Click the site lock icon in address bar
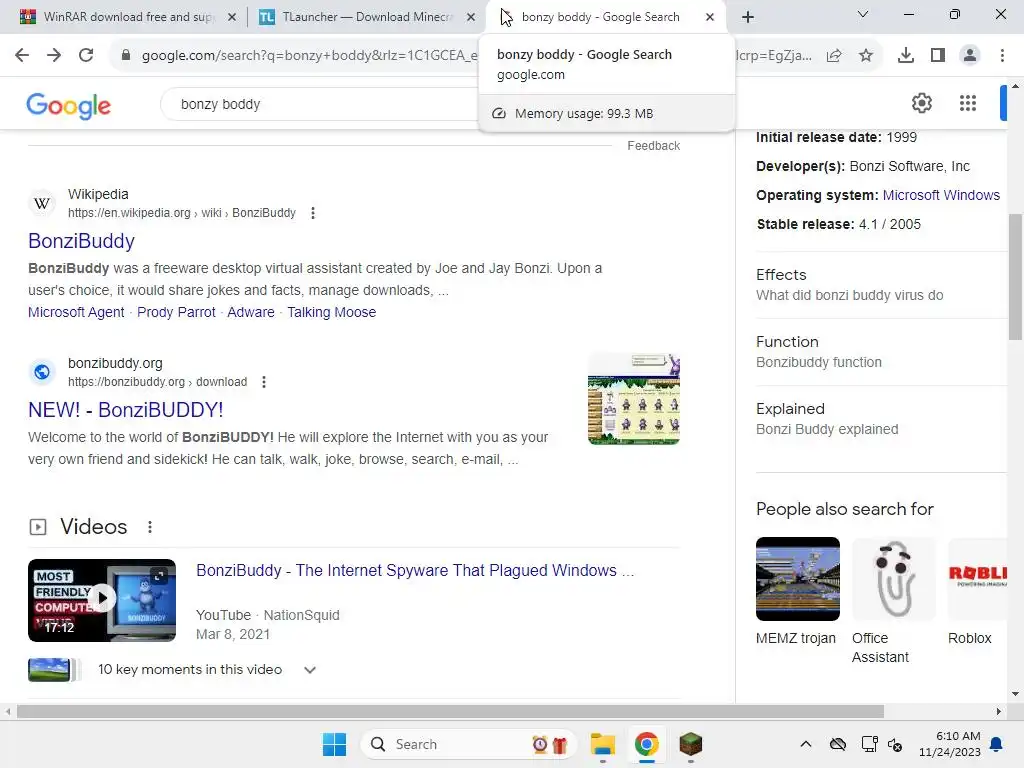Viewport: 1024px width, 768px height. [126, 56]
